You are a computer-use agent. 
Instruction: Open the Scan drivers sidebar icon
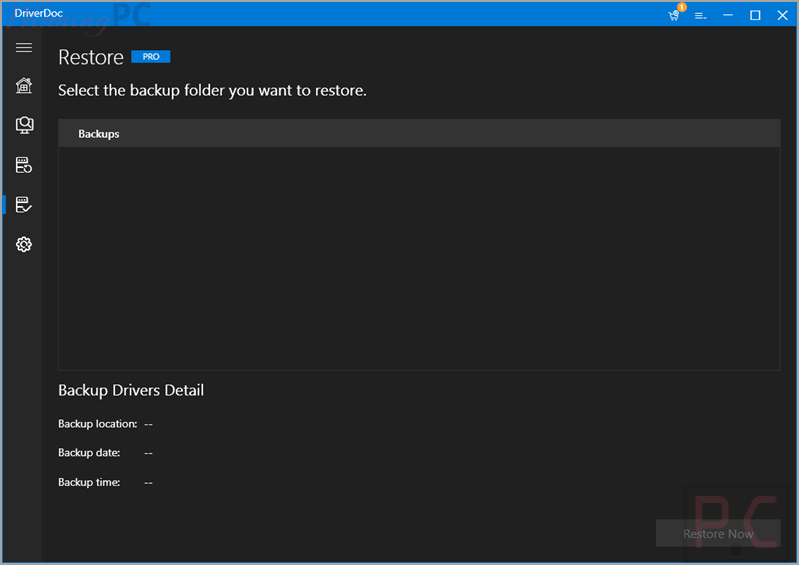24,125
